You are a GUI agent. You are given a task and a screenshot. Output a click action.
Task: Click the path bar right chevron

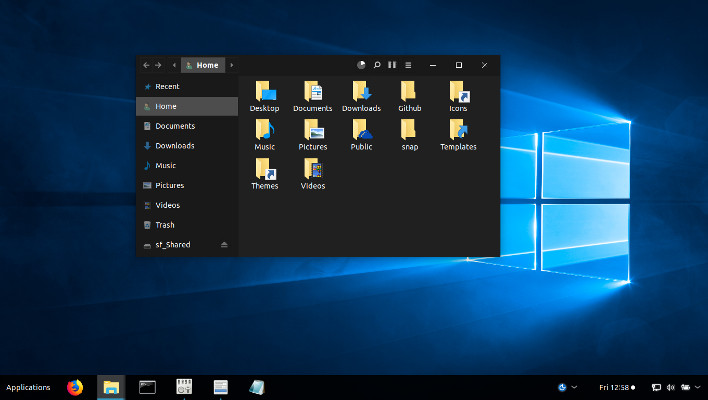point(232,65)
